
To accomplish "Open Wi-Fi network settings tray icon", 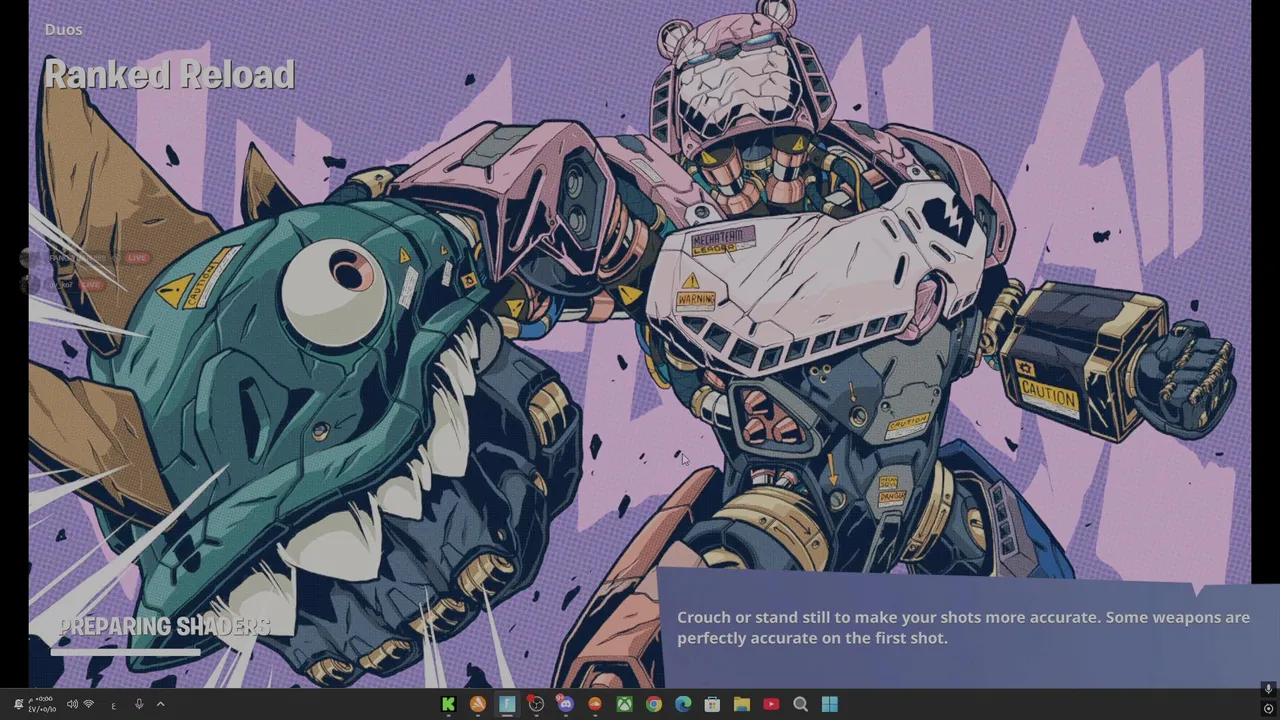I will (x=89, y=704).
